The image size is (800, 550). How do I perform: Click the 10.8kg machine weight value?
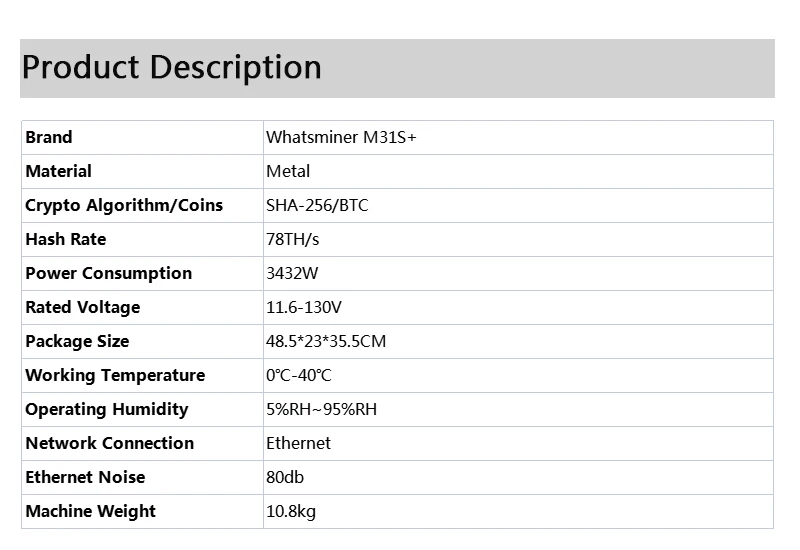click(291, 511)
